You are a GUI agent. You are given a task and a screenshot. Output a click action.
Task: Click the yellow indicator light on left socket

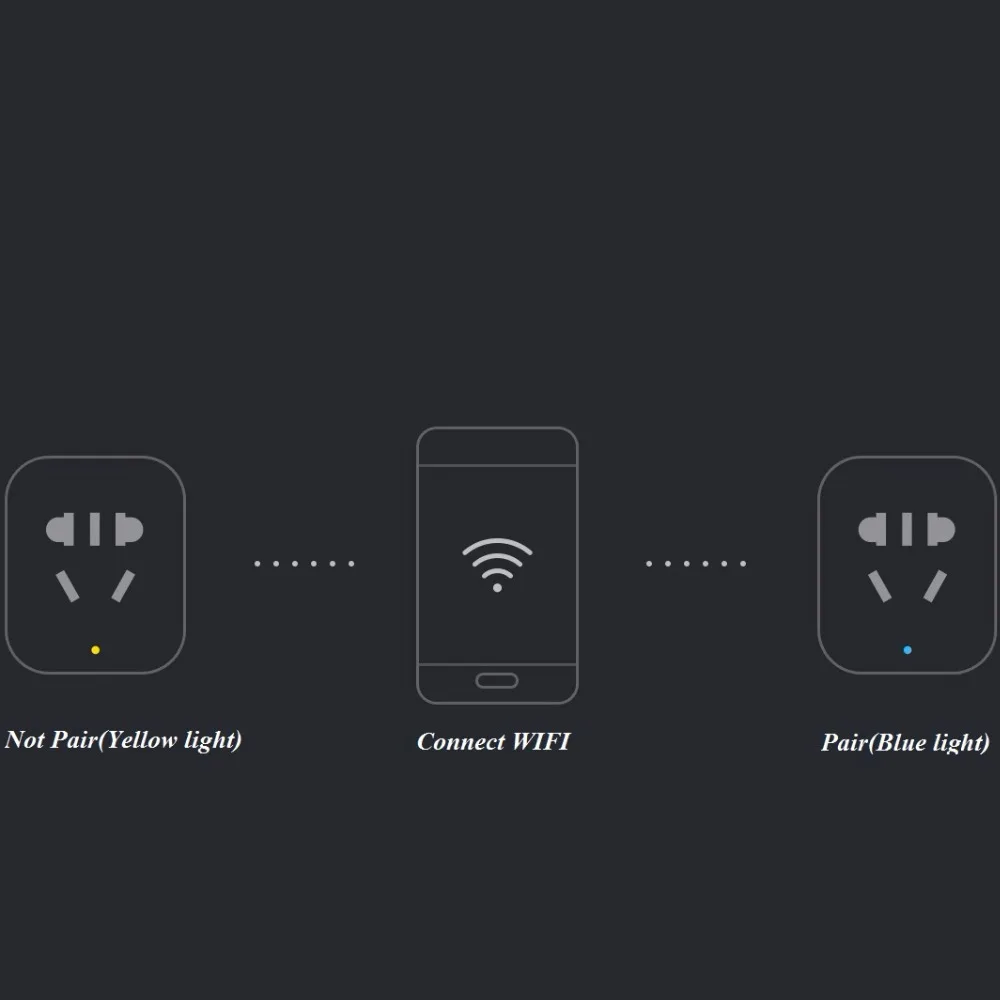pos(96,650)
